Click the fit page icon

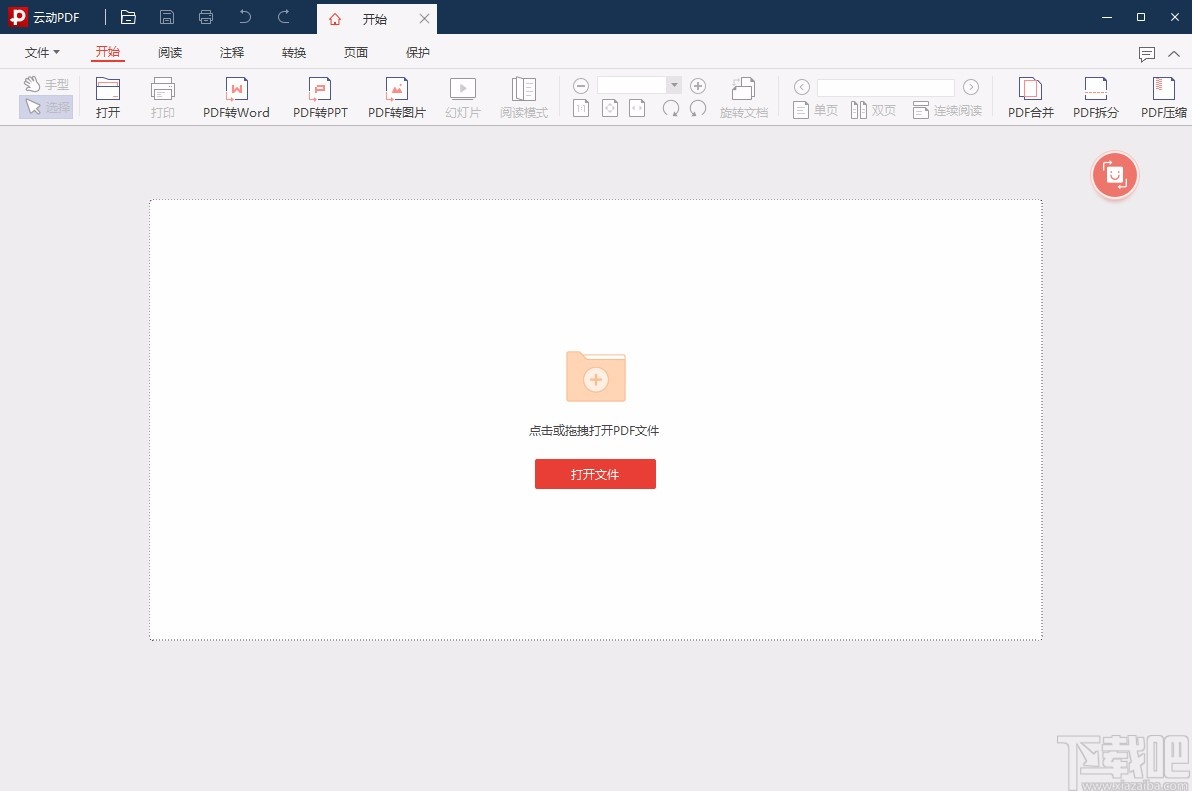pyautogui.click(x=610, y=109)
